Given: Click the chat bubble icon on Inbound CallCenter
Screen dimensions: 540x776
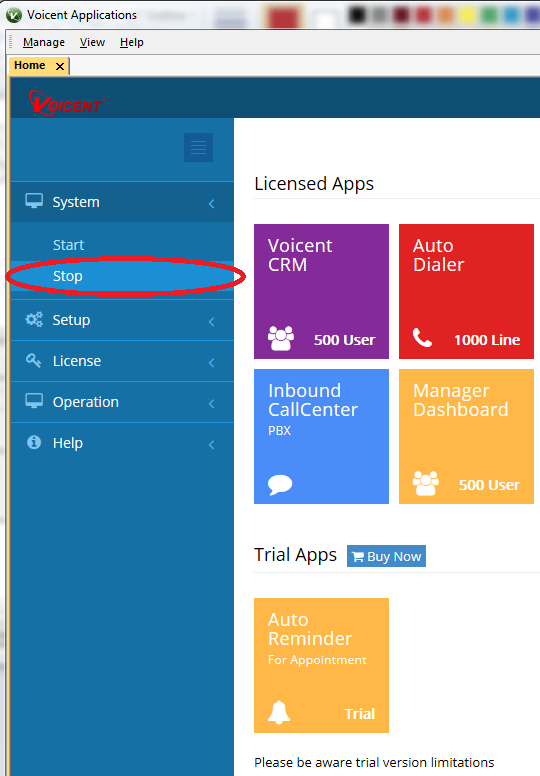Looking at the screenshot, I should tap(280, 485).
